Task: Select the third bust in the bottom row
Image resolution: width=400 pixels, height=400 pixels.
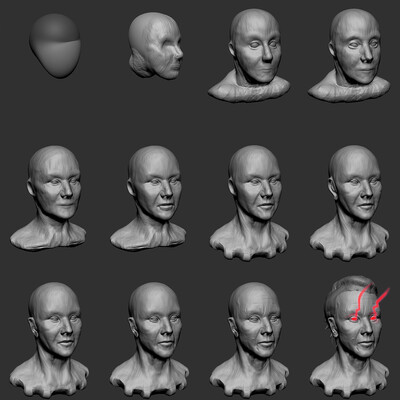Action: (249, 340)
